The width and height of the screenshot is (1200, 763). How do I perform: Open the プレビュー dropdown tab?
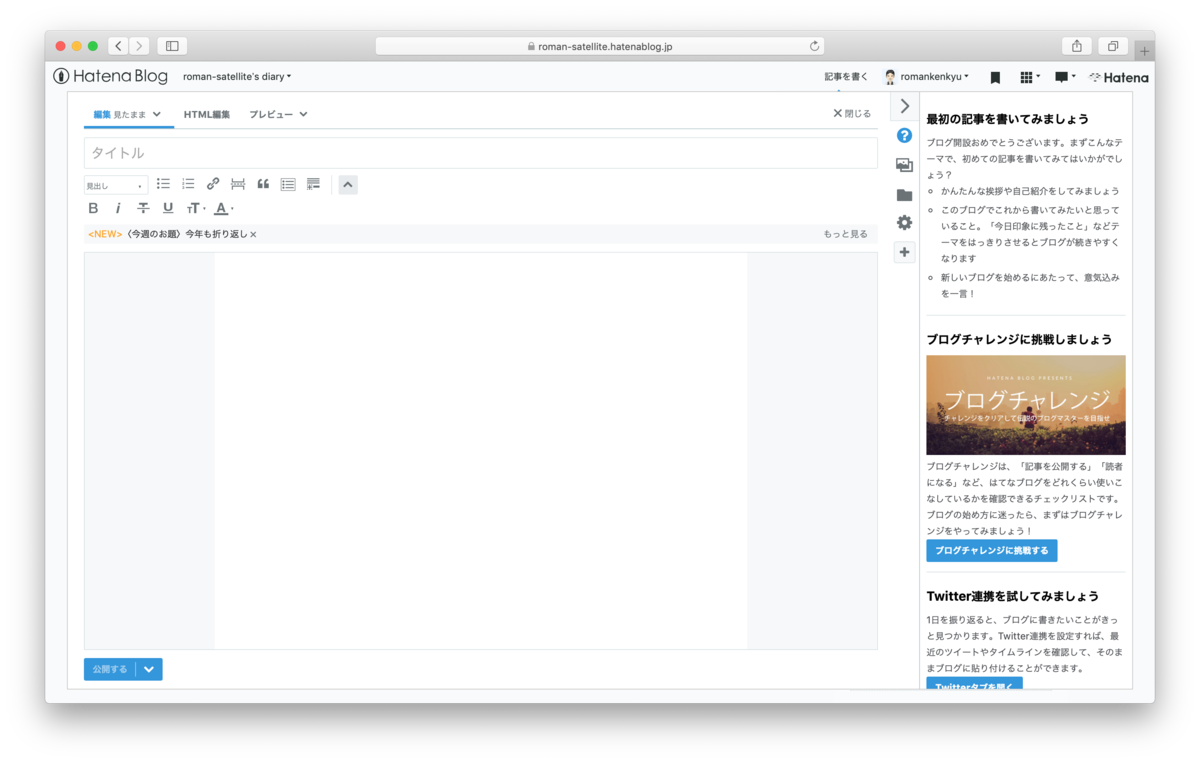(278, 114)
